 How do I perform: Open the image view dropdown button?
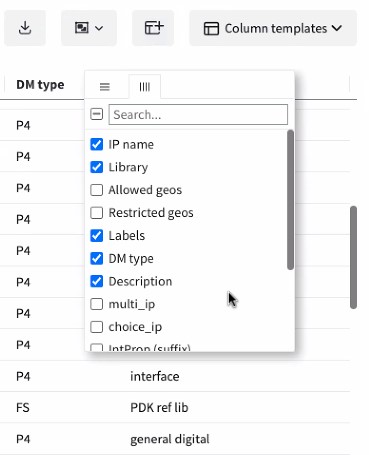(x=89, y=28)
